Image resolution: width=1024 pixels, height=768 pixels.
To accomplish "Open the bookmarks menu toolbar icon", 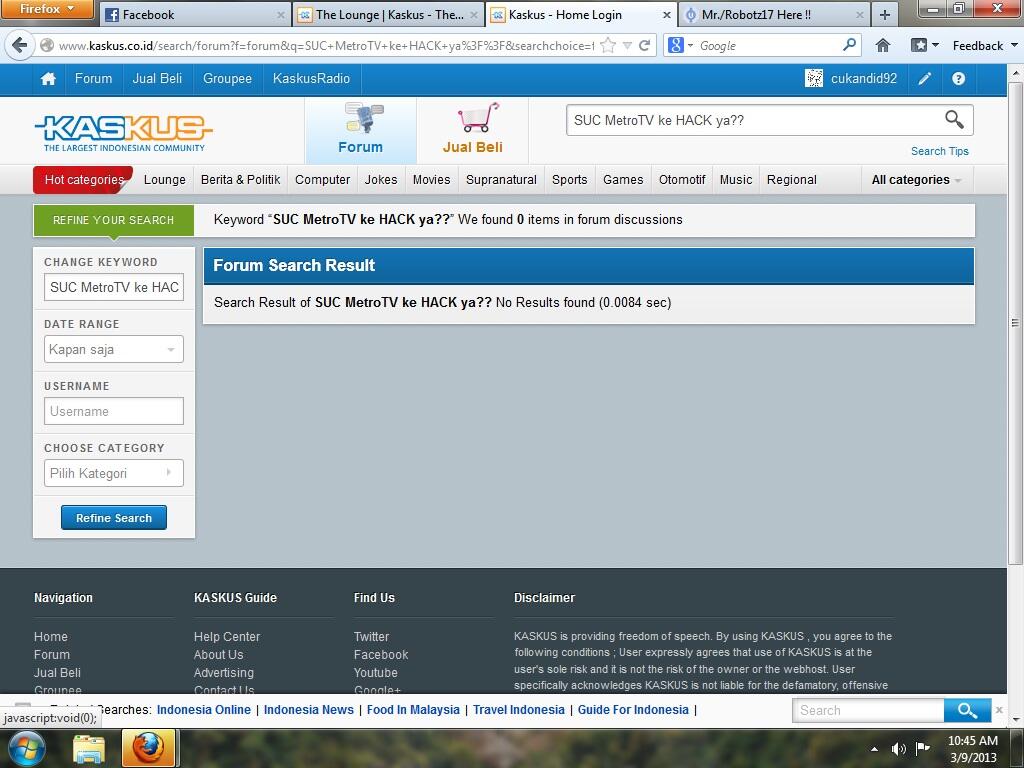I will click(920, 45).
